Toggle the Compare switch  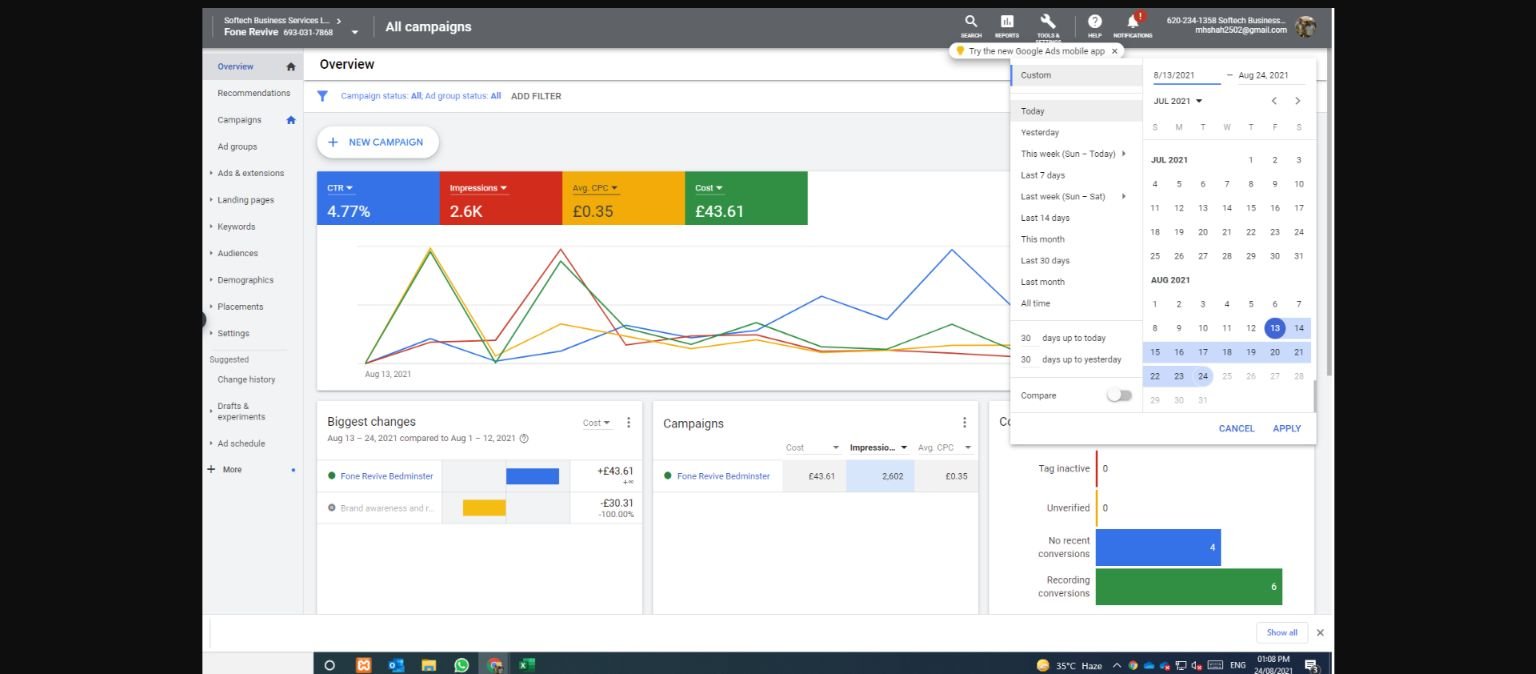[x=1119, y=396]
